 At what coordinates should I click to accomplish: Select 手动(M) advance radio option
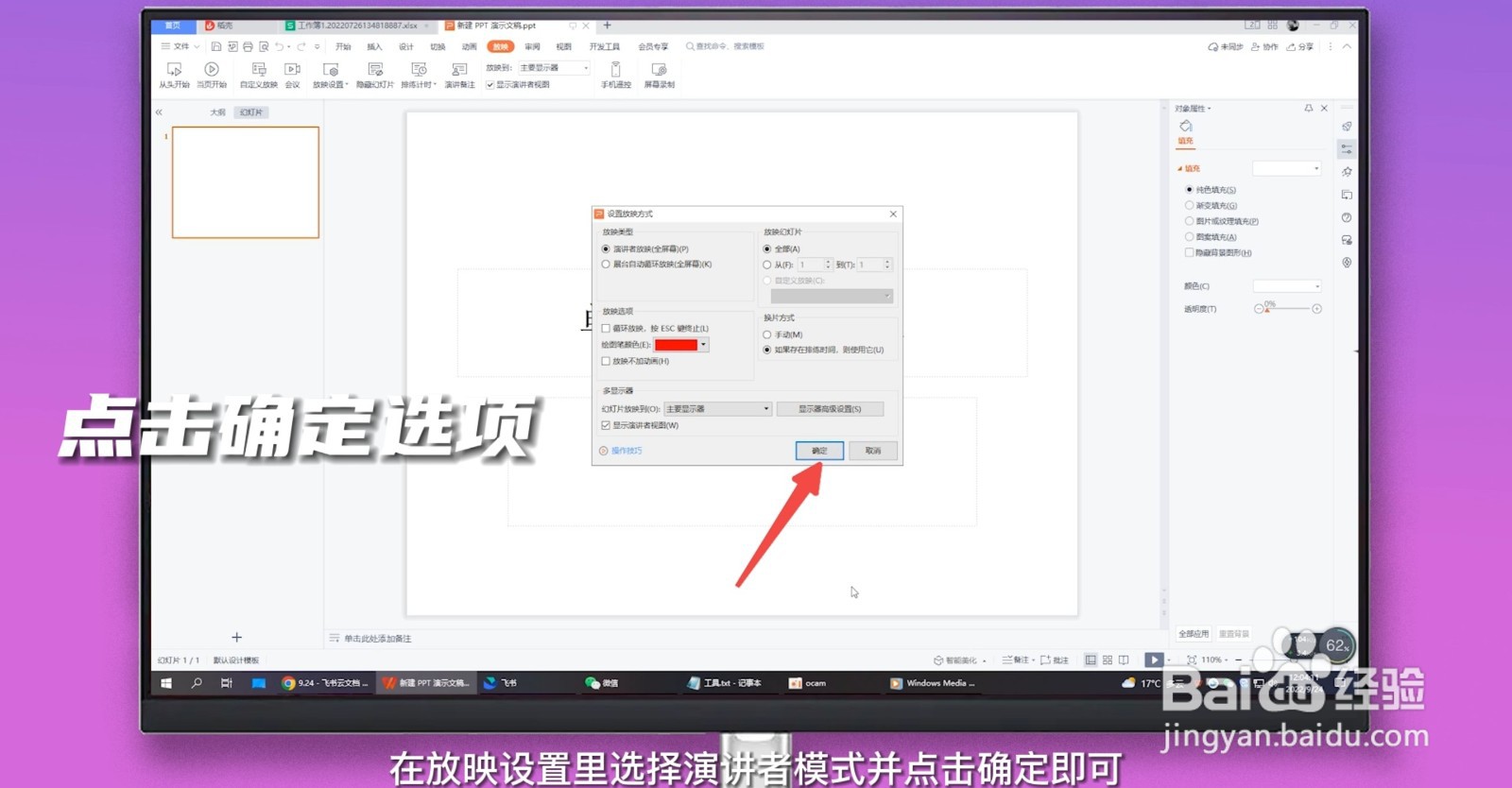(767, 334)
